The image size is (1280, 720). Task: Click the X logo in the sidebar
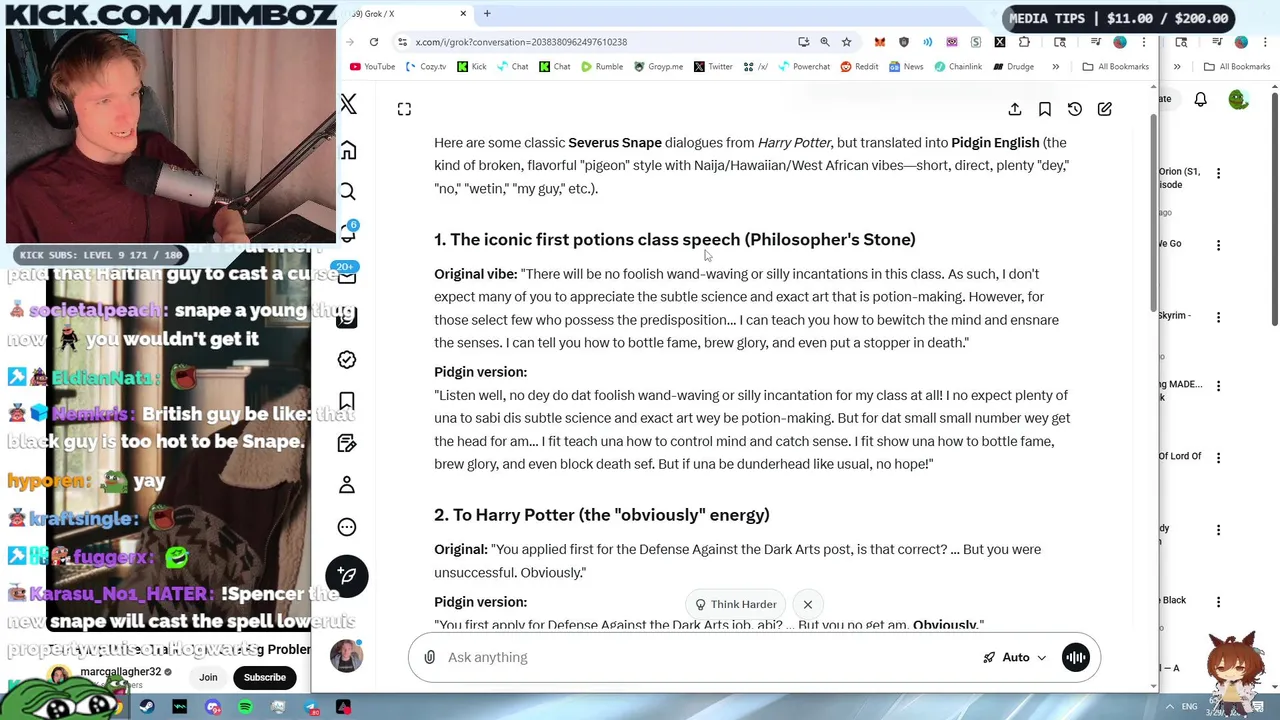click(348, 104)
